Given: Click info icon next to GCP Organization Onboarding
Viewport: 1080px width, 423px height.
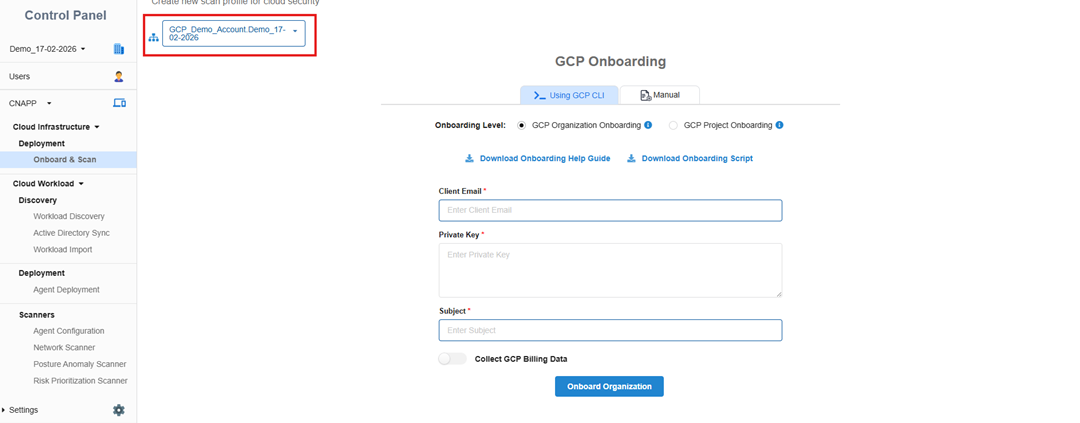Looking at the screenshot, I should pyautogui.click(x=648, y=125).
